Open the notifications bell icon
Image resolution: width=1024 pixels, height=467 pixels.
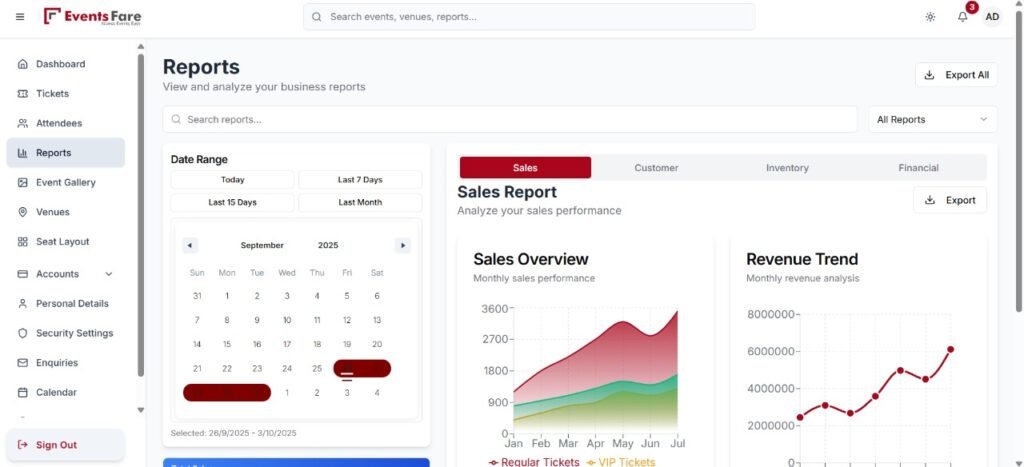pos(962,17)
